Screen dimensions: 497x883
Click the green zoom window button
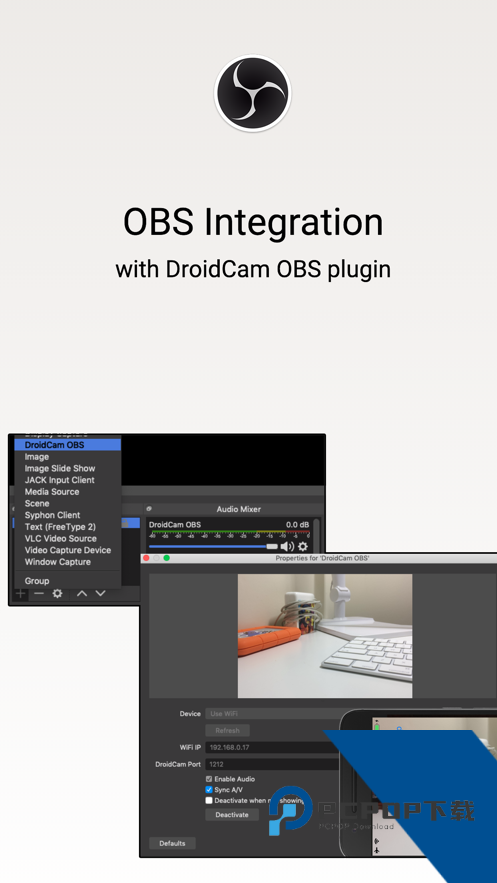tap(167, 558)
